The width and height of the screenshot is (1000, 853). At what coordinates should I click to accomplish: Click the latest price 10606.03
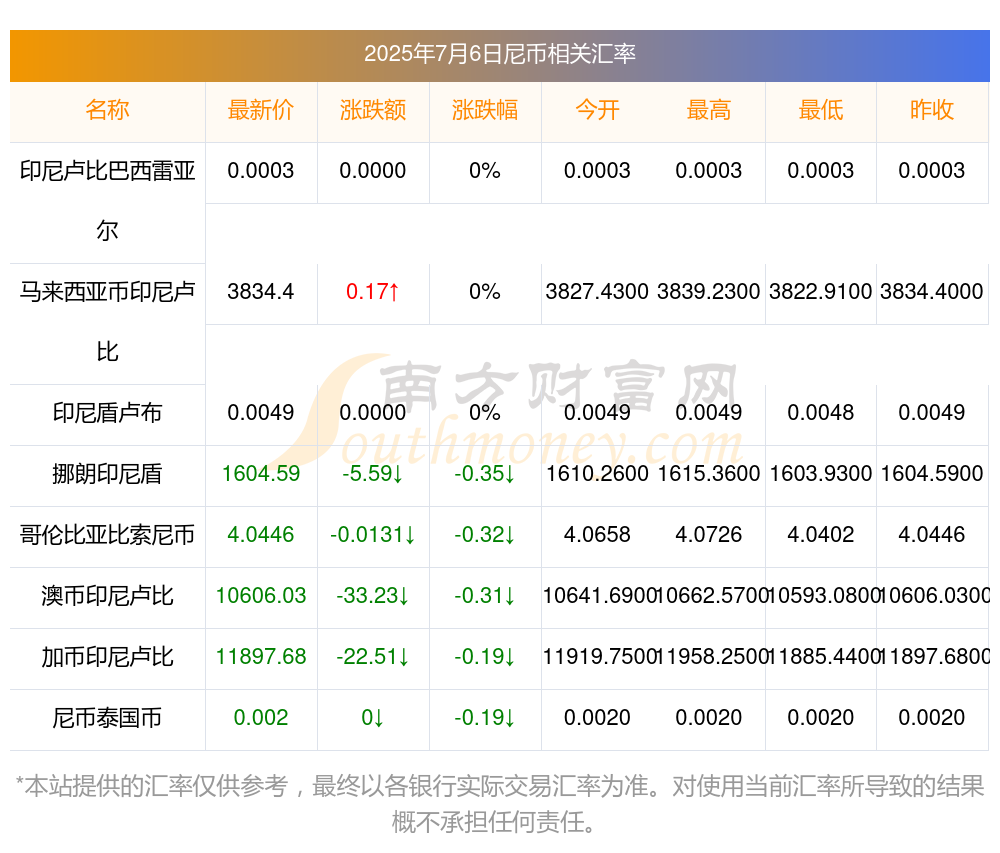(x=260, y=595)
